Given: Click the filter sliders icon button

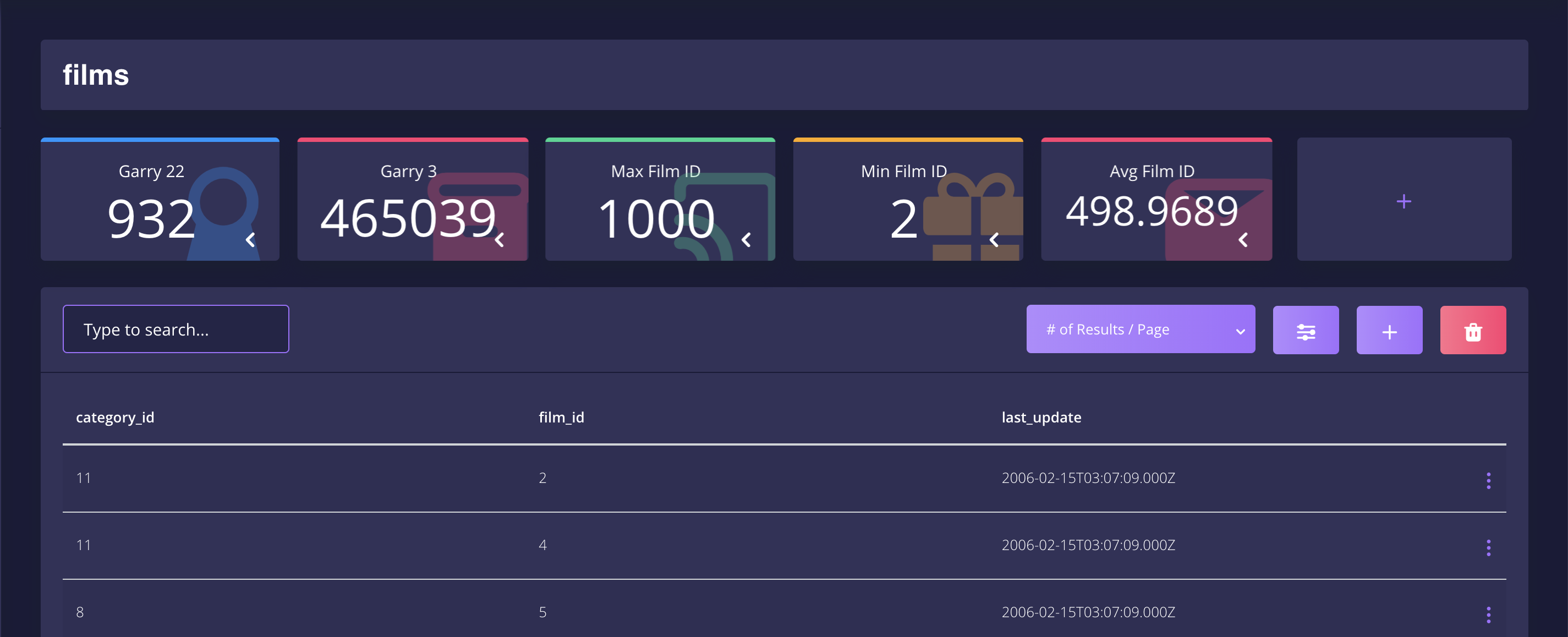Looking at the screenshot, I should 1306,331.
